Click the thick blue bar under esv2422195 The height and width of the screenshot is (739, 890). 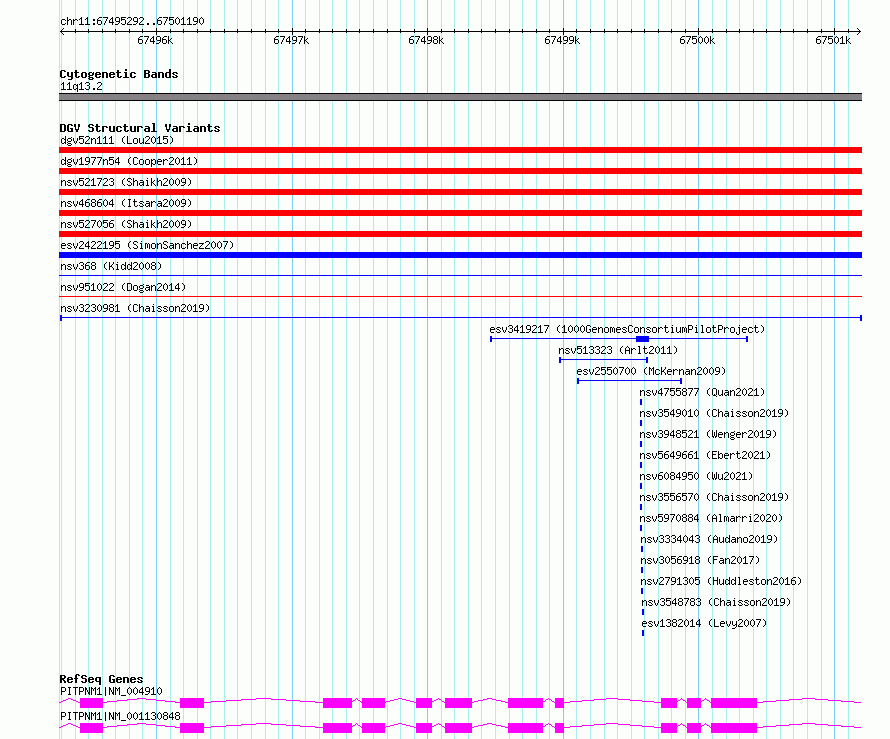tap(460, 255)
